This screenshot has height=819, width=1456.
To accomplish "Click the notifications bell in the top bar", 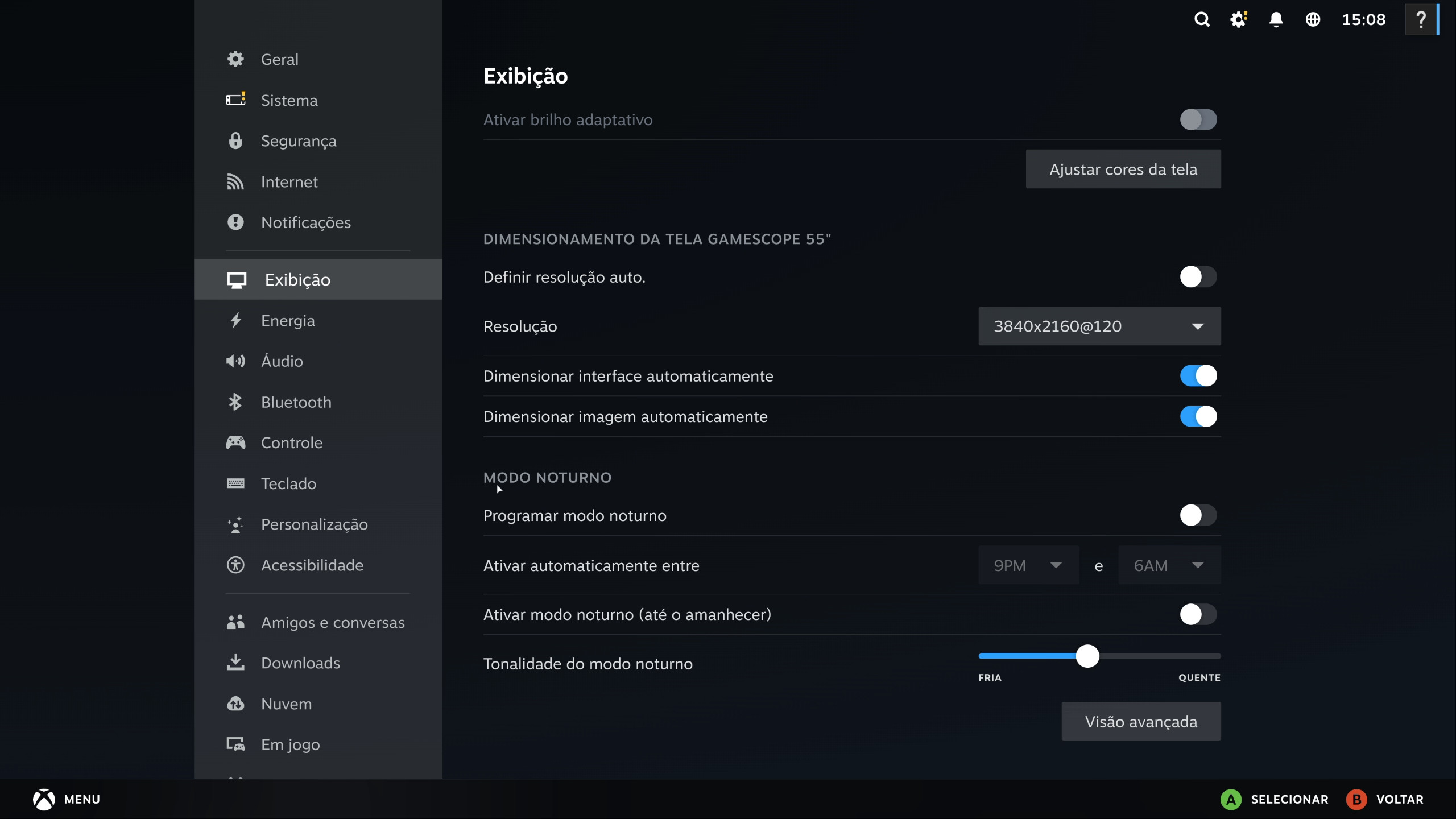I will (1276, 19).
